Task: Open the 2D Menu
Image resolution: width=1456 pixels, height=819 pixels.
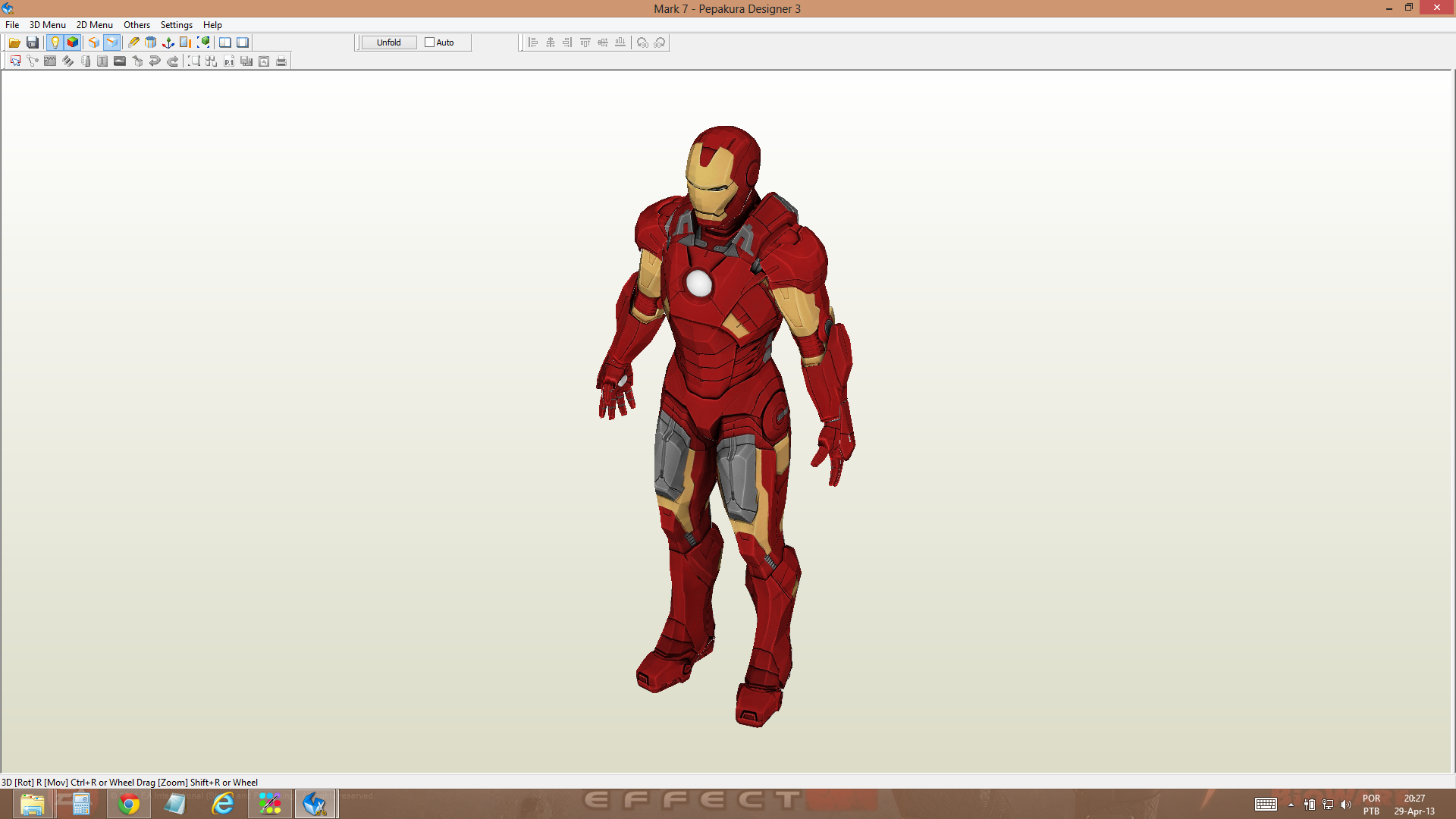Action: tap(95, 25)
